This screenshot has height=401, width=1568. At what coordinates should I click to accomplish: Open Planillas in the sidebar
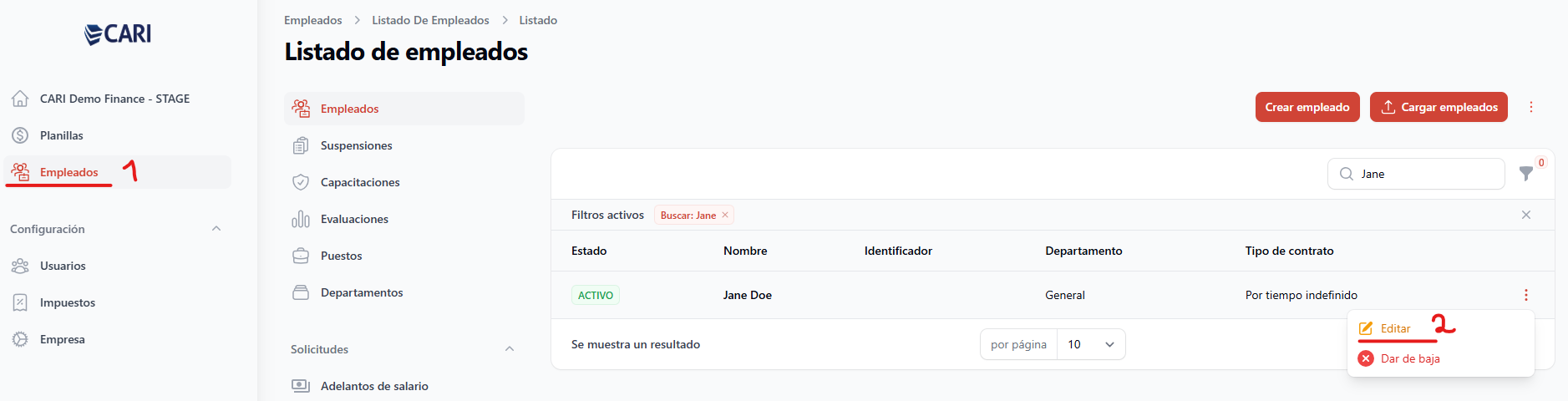pos(62,135)
